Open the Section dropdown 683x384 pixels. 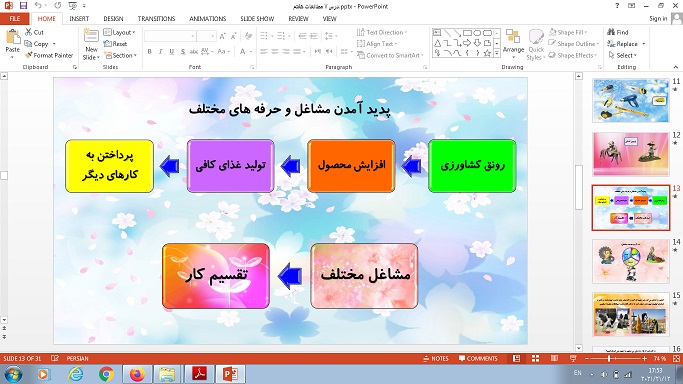[120, 55]
